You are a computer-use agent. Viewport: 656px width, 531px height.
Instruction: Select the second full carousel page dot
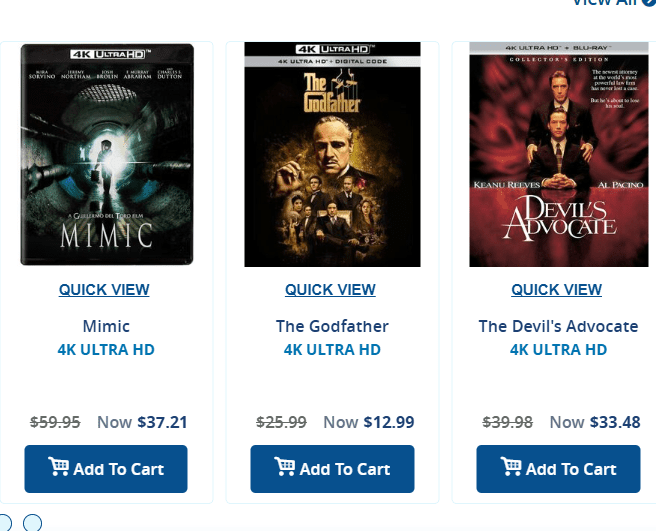point(32,523)
